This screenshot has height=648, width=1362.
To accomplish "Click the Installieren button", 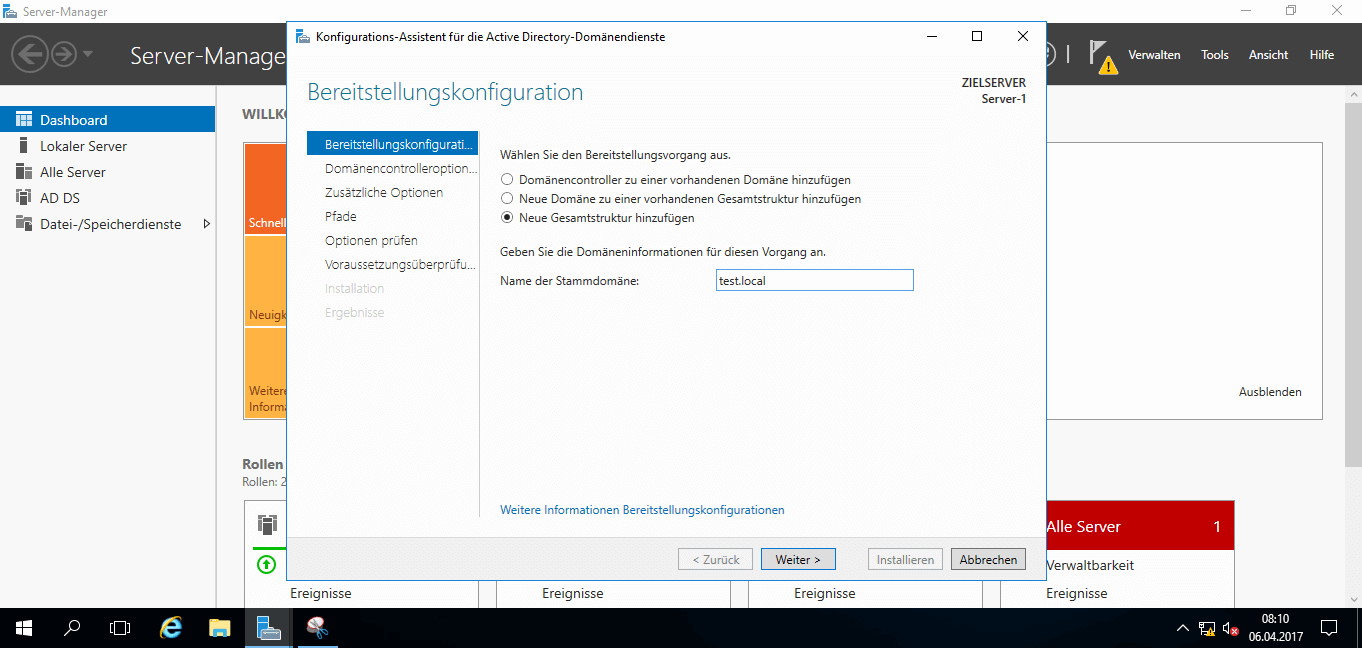I will tap(905, 560).
